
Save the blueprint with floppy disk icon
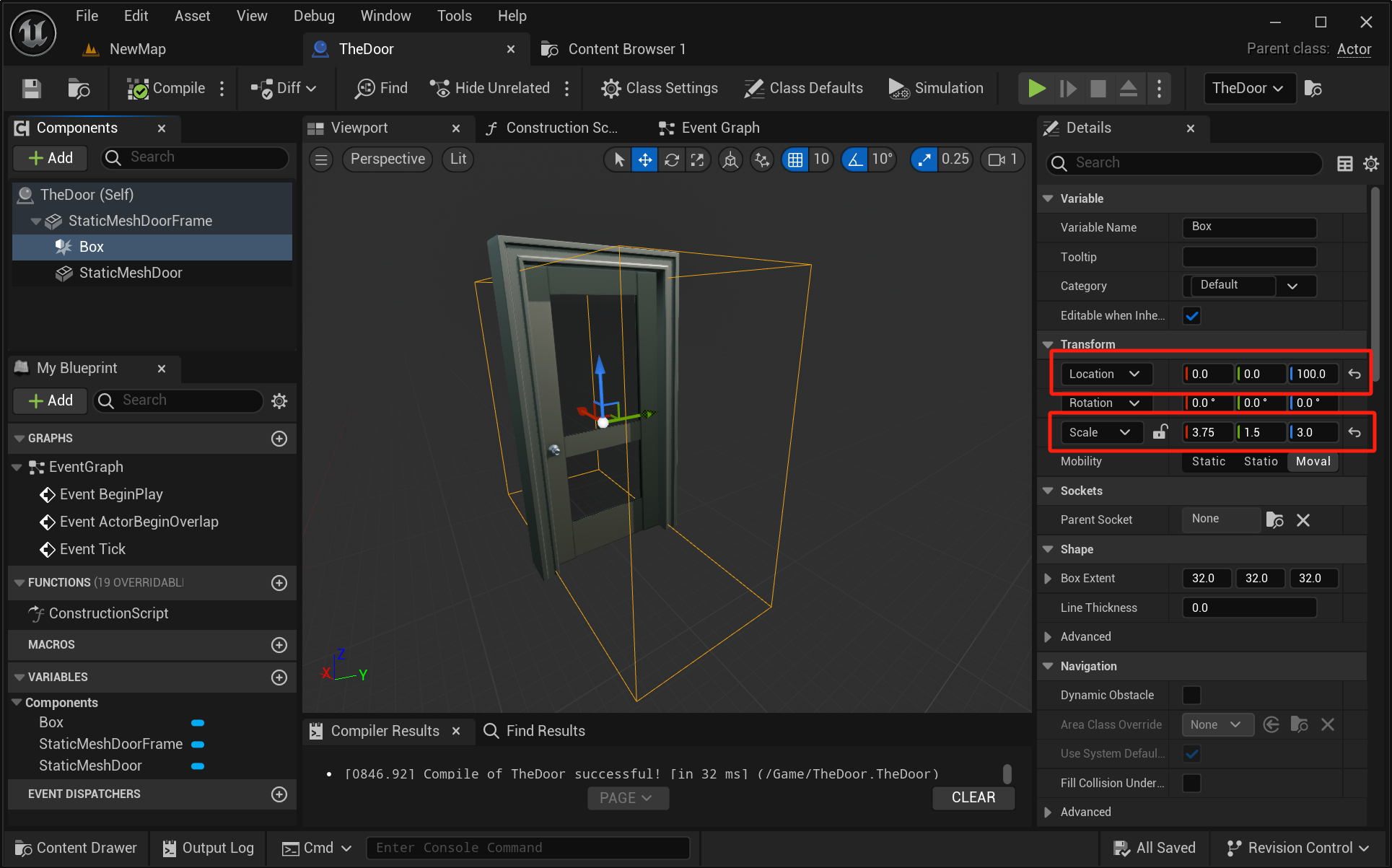[32, 89]
